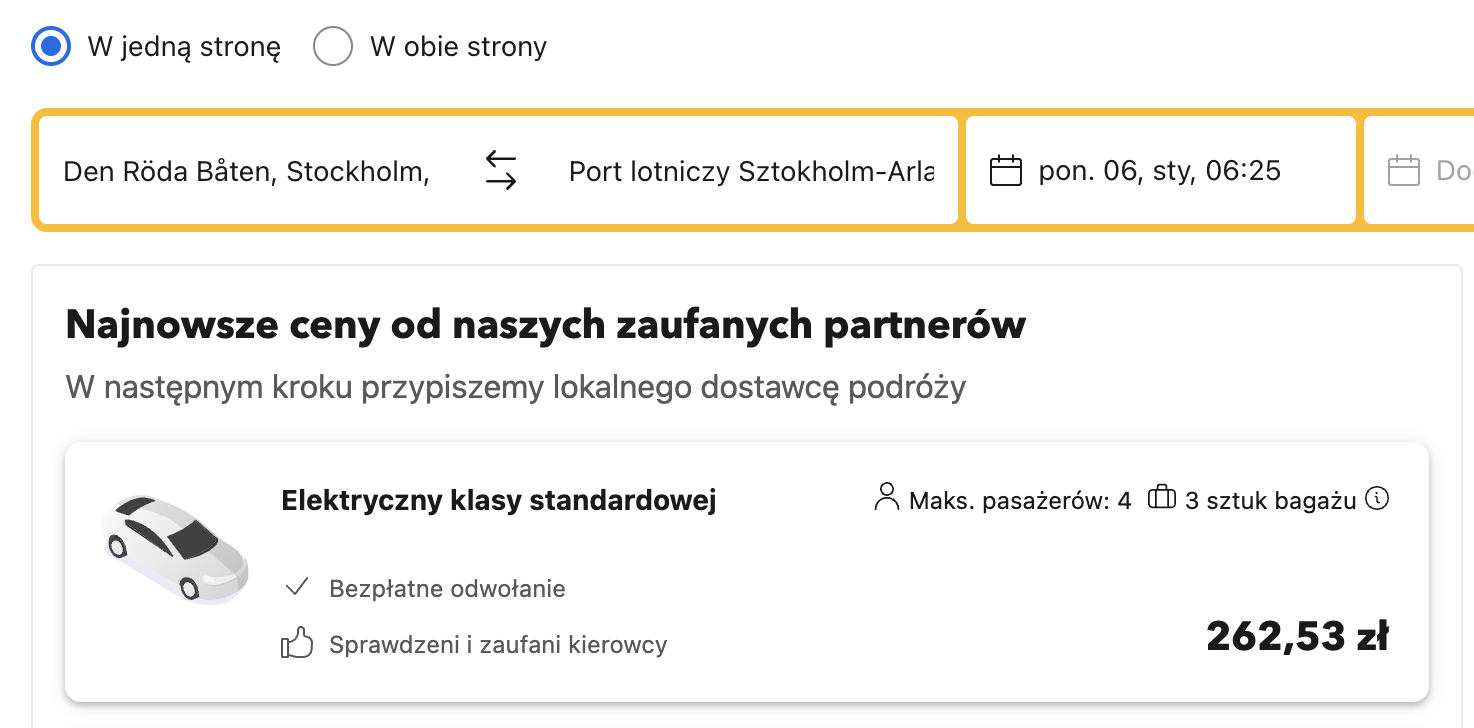This screenshot has width=1474, height=728.
Task: Click the price 262,53 zł
Action: 1297,636
